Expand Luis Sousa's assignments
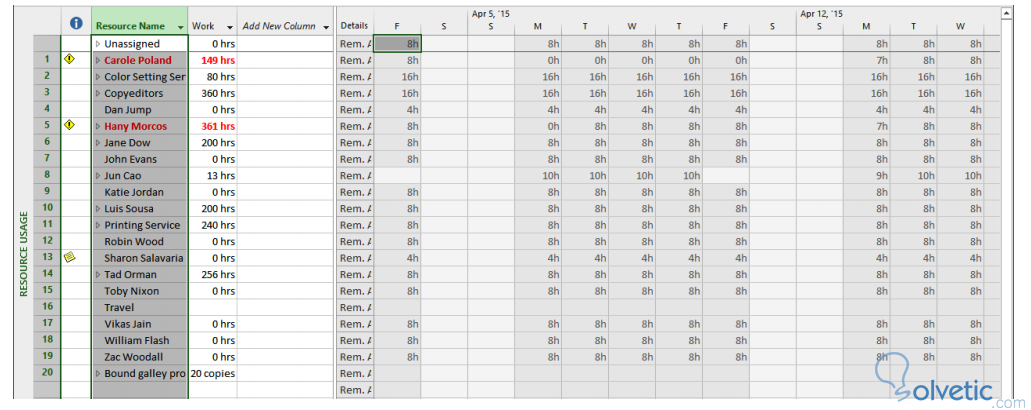Image resolution: width=1031 pixels, height=410 pixels. 98,208
